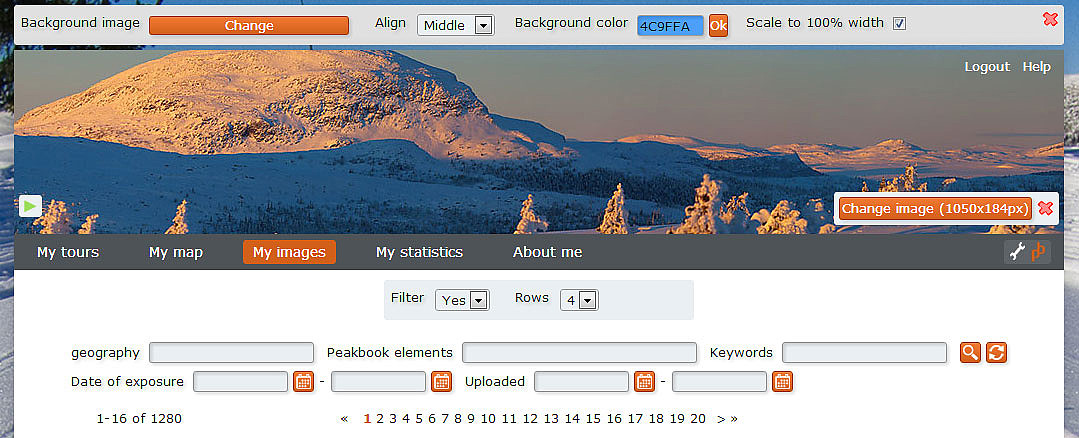1079x438 pixels.
Task: Go to the About me tab
Action: click(x=547, y=252)
